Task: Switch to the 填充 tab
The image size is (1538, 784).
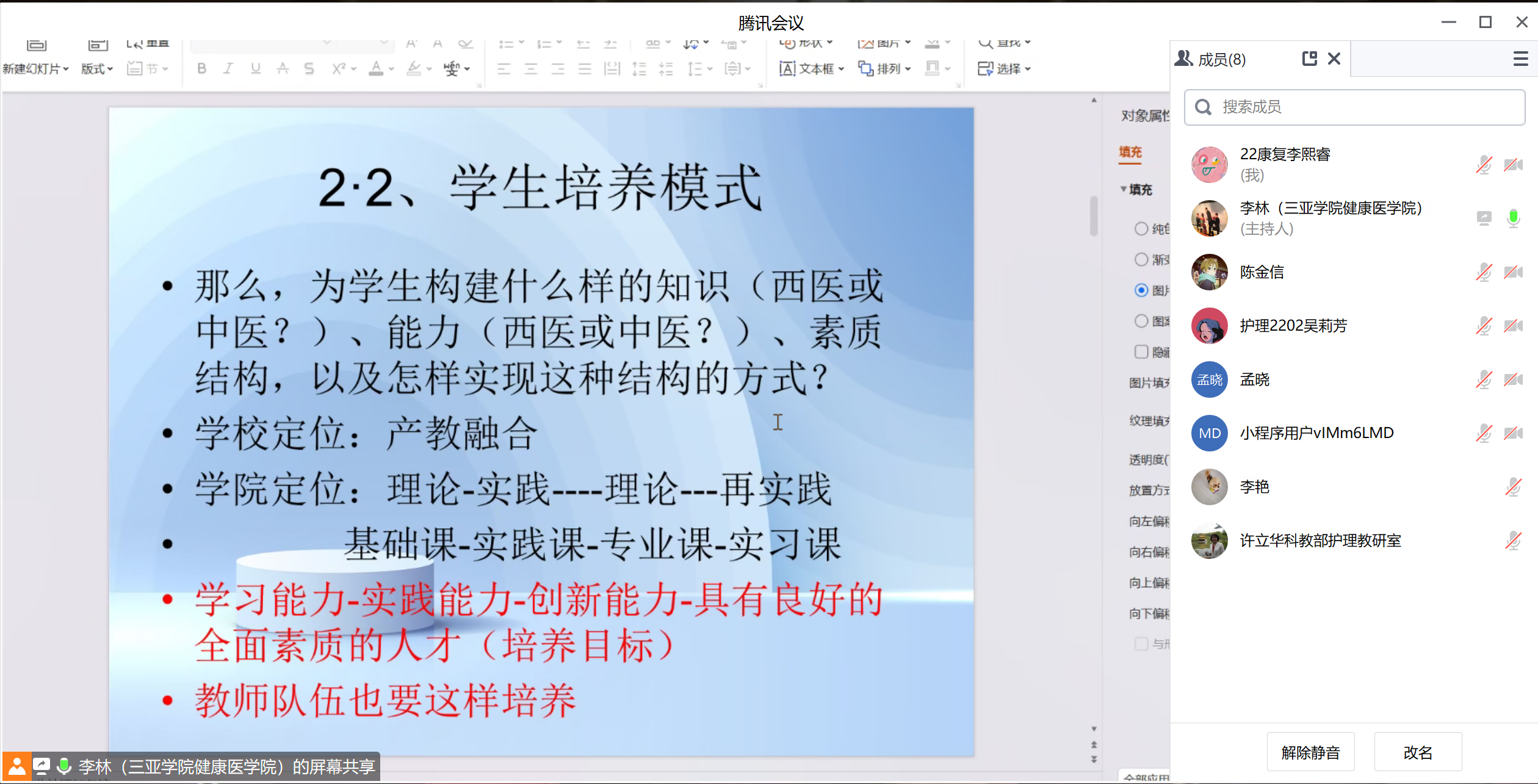Action: [x=1130, y=152]
